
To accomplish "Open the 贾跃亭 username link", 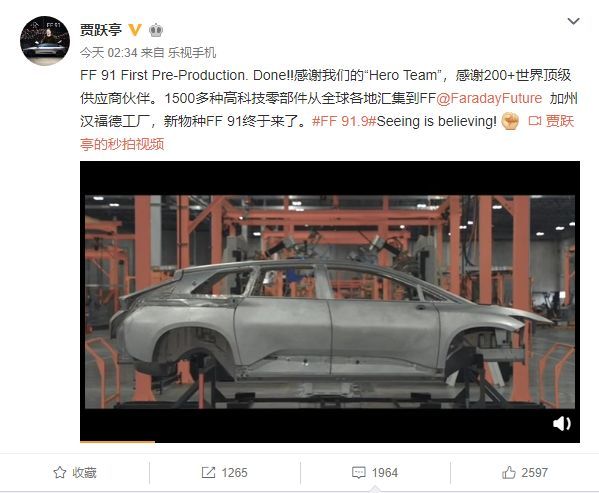I will (x=101, y=30).
